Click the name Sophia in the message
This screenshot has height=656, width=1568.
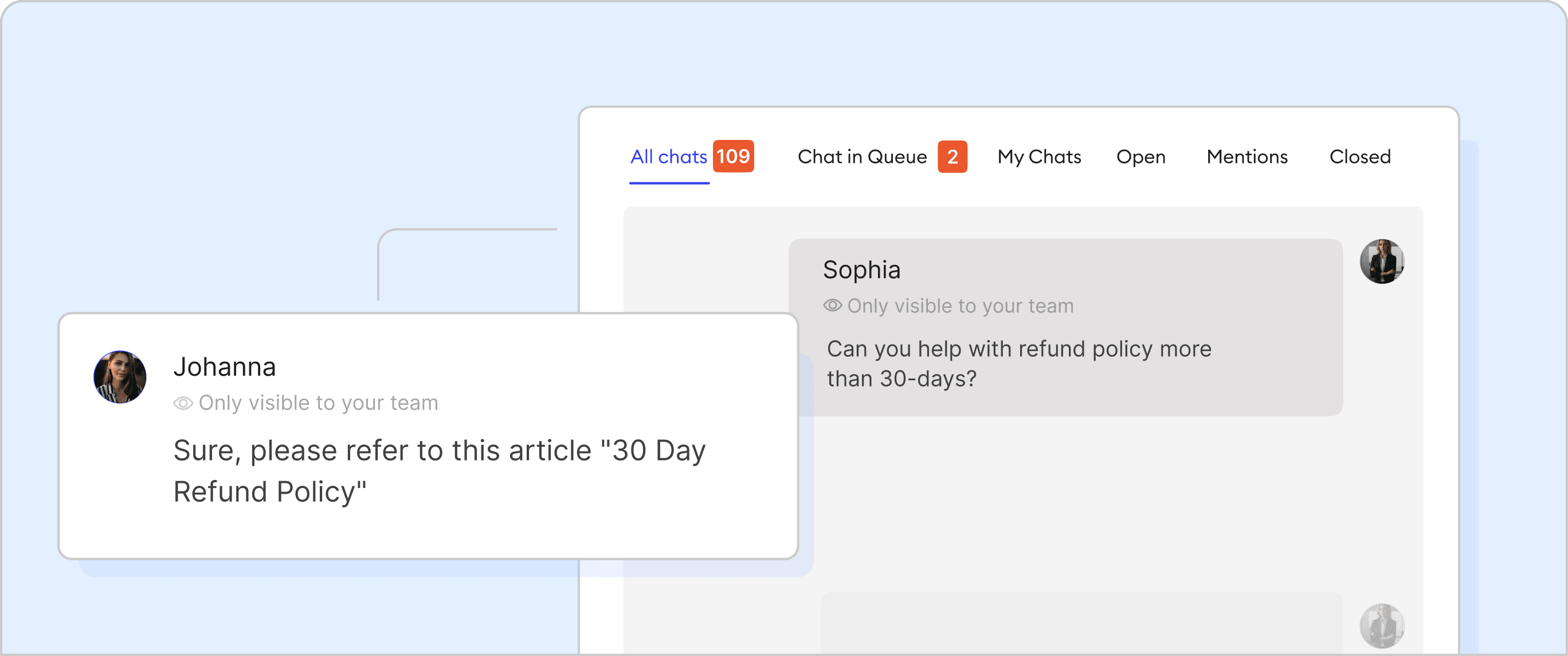point(861,270)
